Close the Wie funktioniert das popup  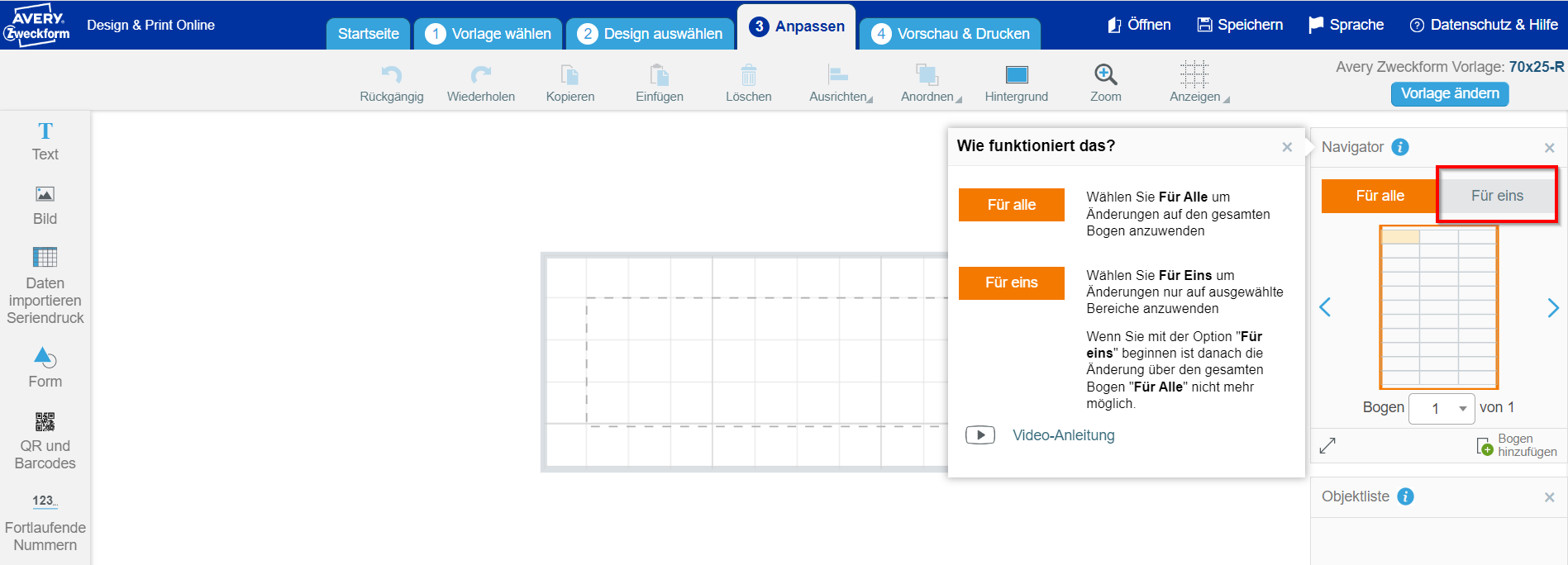pos(1286,147)
